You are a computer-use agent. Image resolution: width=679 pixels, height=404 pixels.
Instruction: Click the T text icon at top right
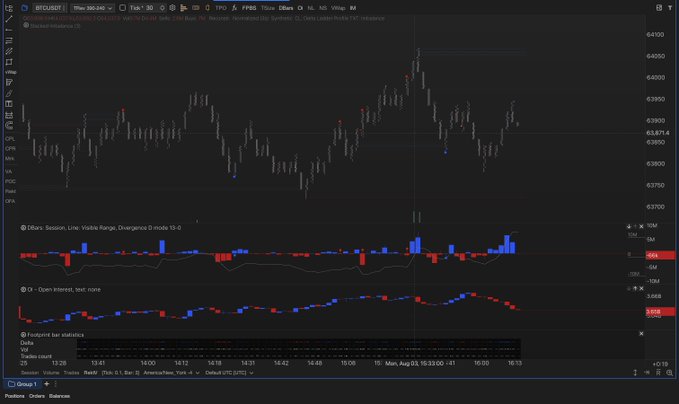tap(670, 8)
